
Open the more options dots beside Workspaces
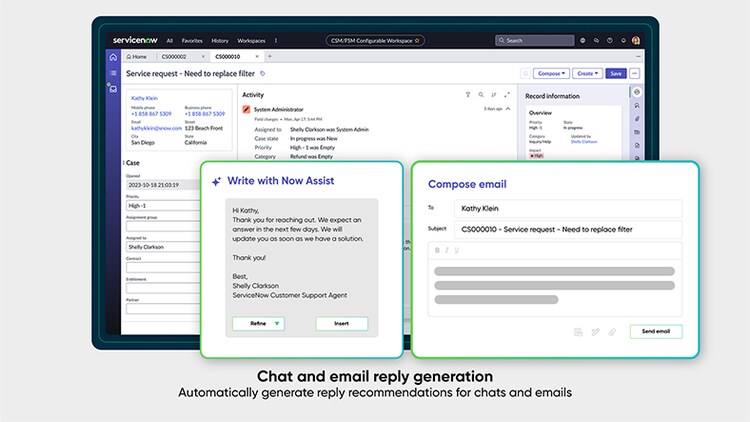[x=276, y=41]
